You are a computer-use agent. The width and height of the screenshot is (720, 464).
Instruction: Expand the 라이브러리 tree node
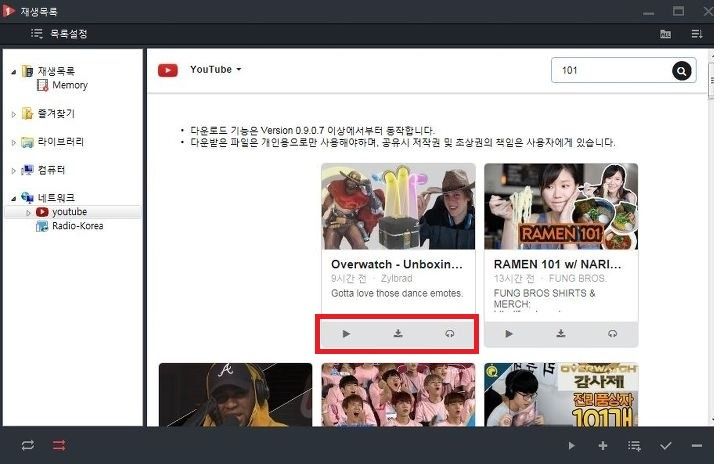[x=14, y=142]
